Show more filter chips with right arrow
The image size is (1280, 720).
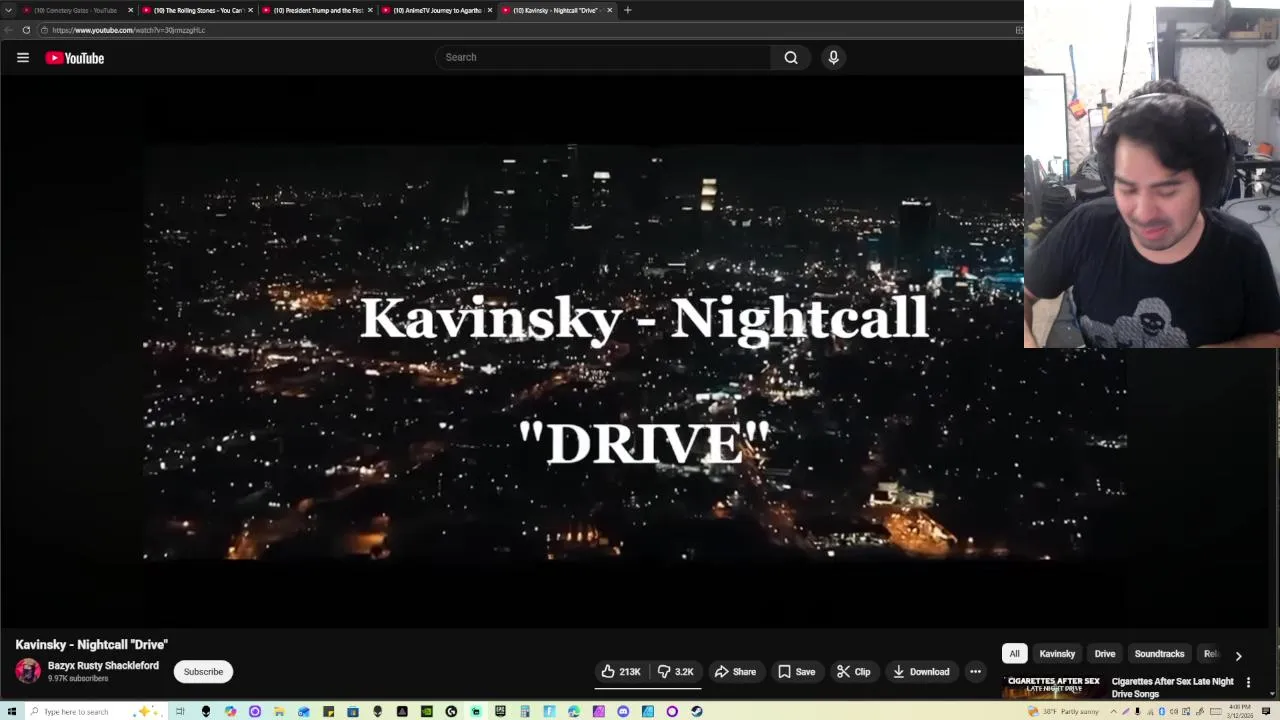[x=1238, y=656]
